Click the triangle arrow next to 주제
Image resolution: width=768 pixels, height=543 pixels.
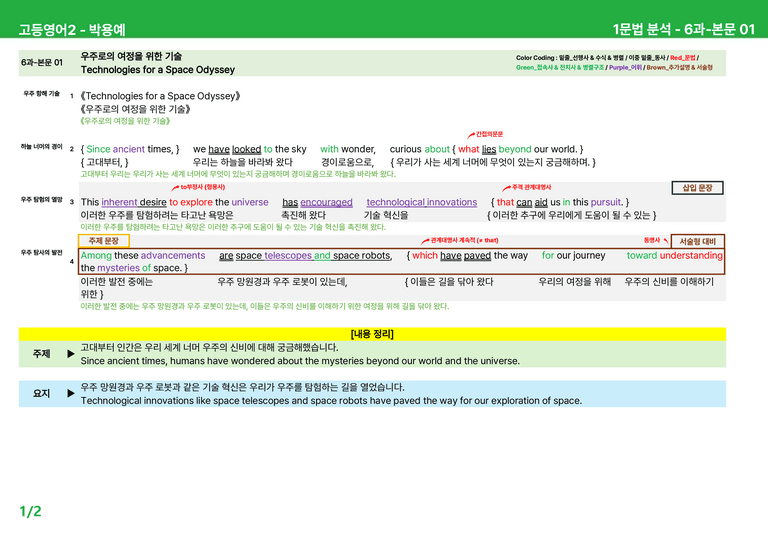(71, 354)
